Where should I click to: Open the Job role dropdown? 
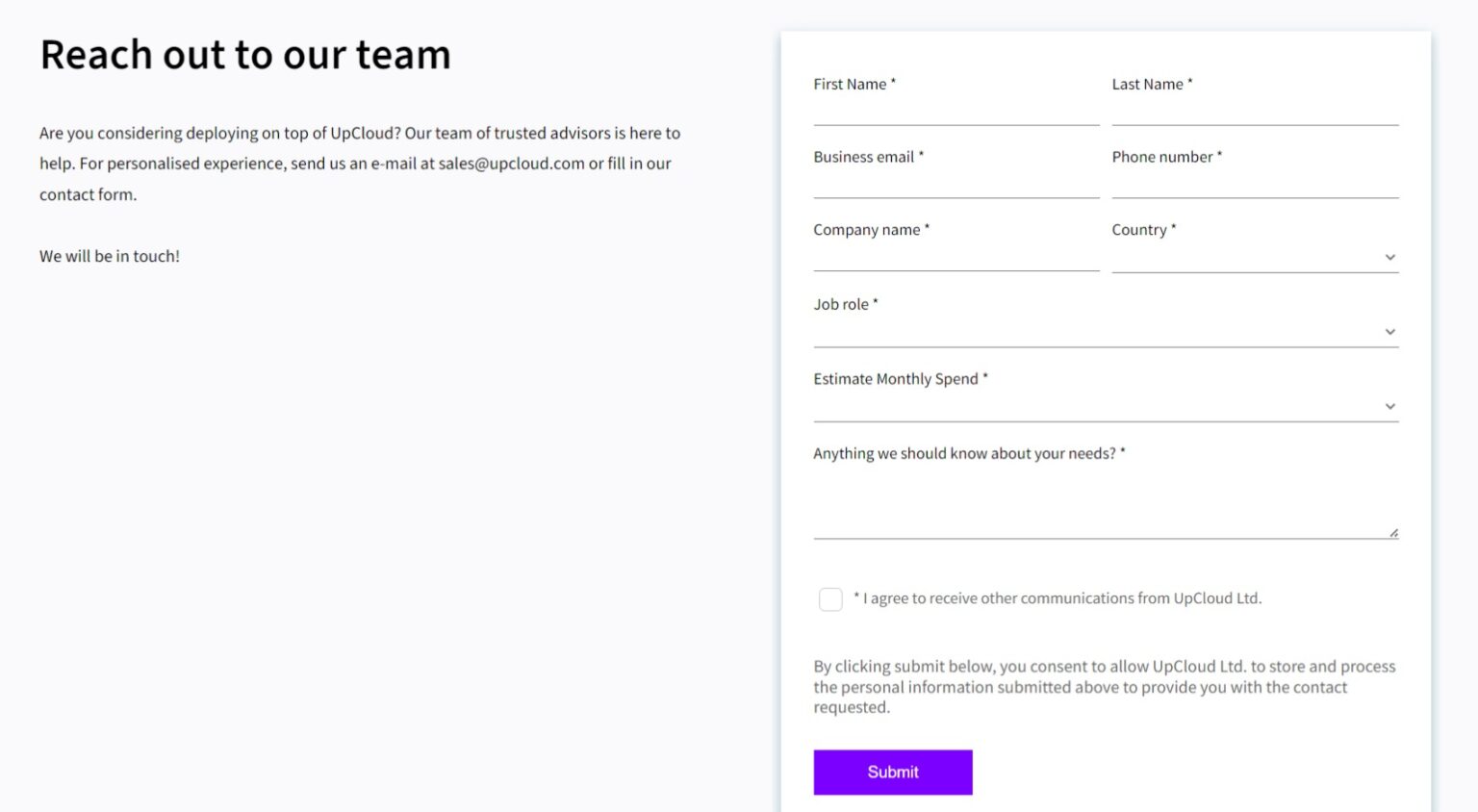[1105, 331]
